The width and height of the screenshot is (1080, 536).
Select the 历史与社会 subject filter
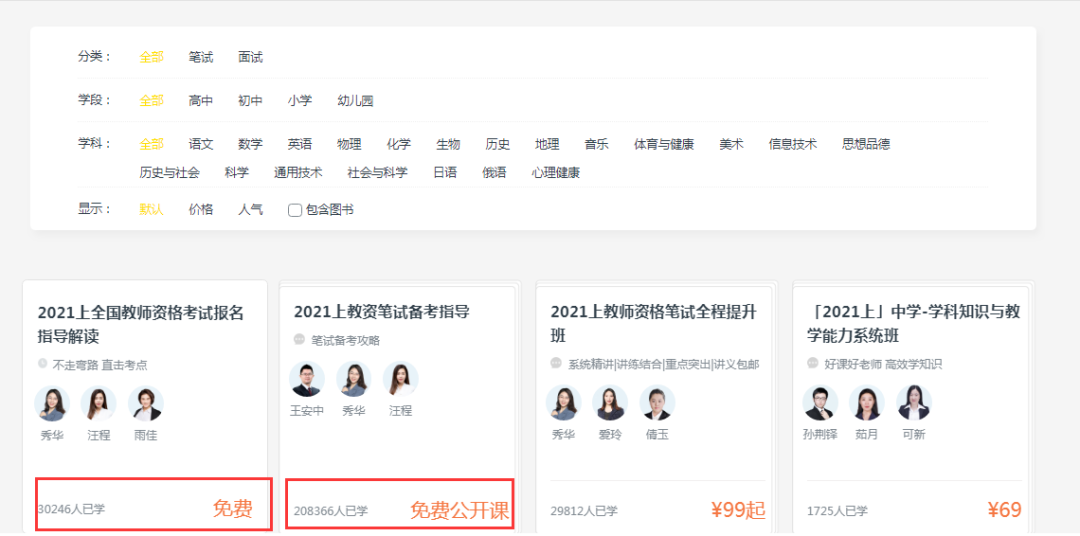coord(169,172)
